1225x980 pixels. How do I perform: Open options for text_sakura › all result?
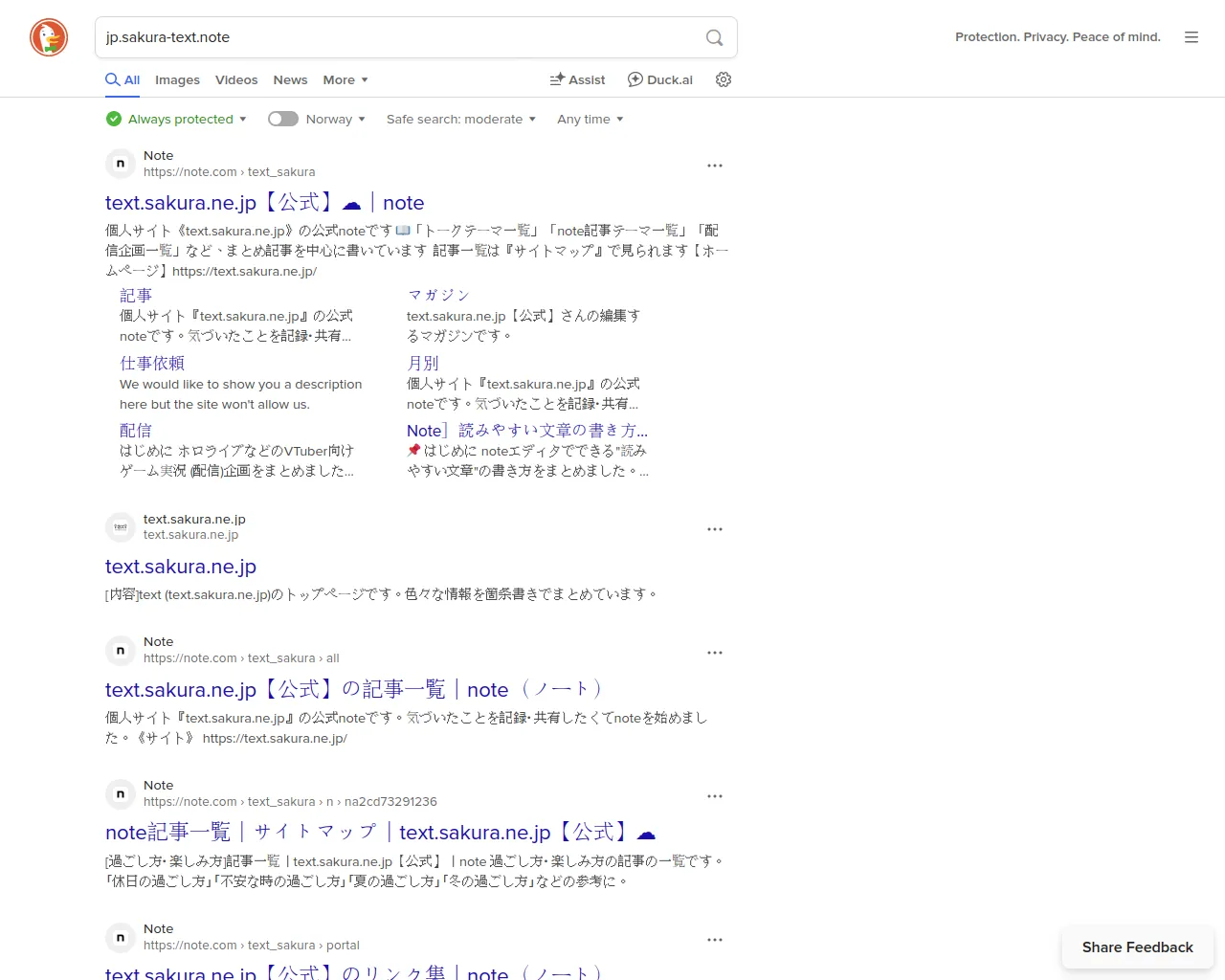[715, 653]
